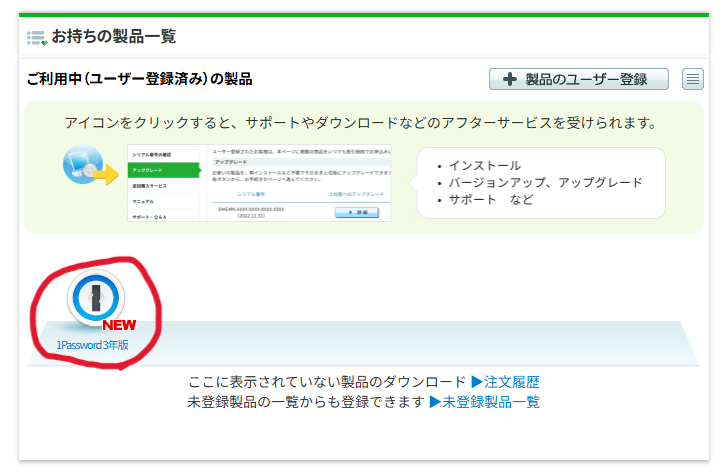
Task: Click the ご利用中(ユーザー登録済み)の製品 heading
Action: [x=139, y=79]
